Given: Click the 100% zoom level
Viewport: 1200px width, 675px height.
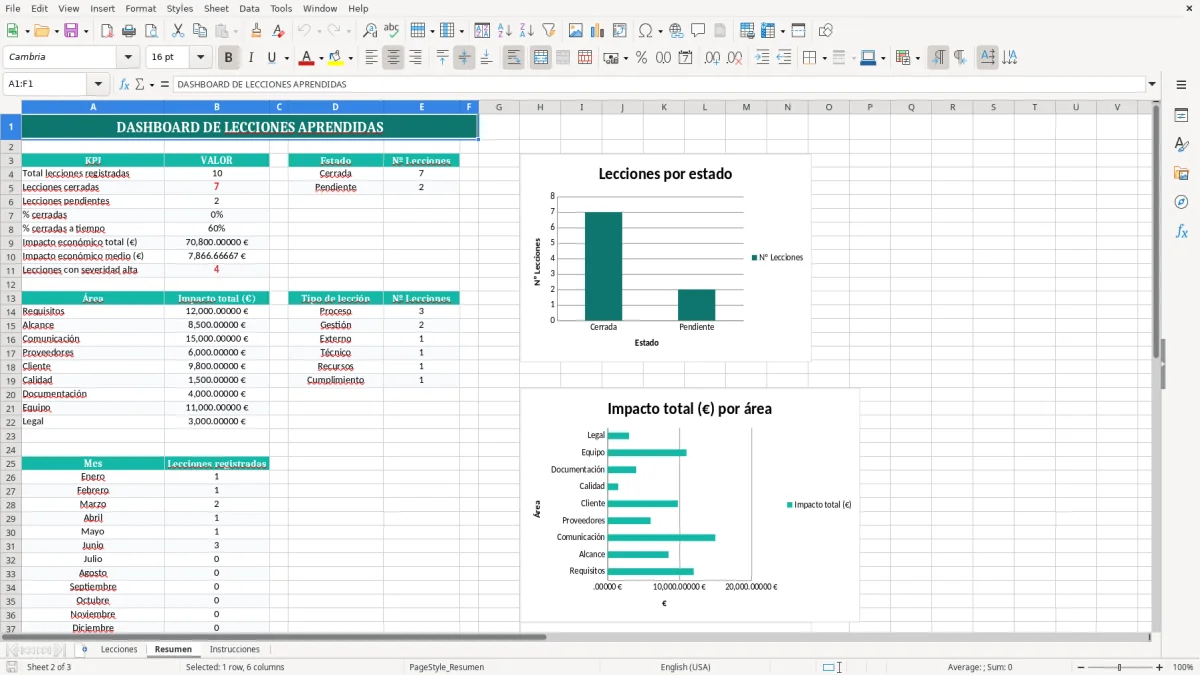Looking at the screenshot, I should tap(1183, 667).
